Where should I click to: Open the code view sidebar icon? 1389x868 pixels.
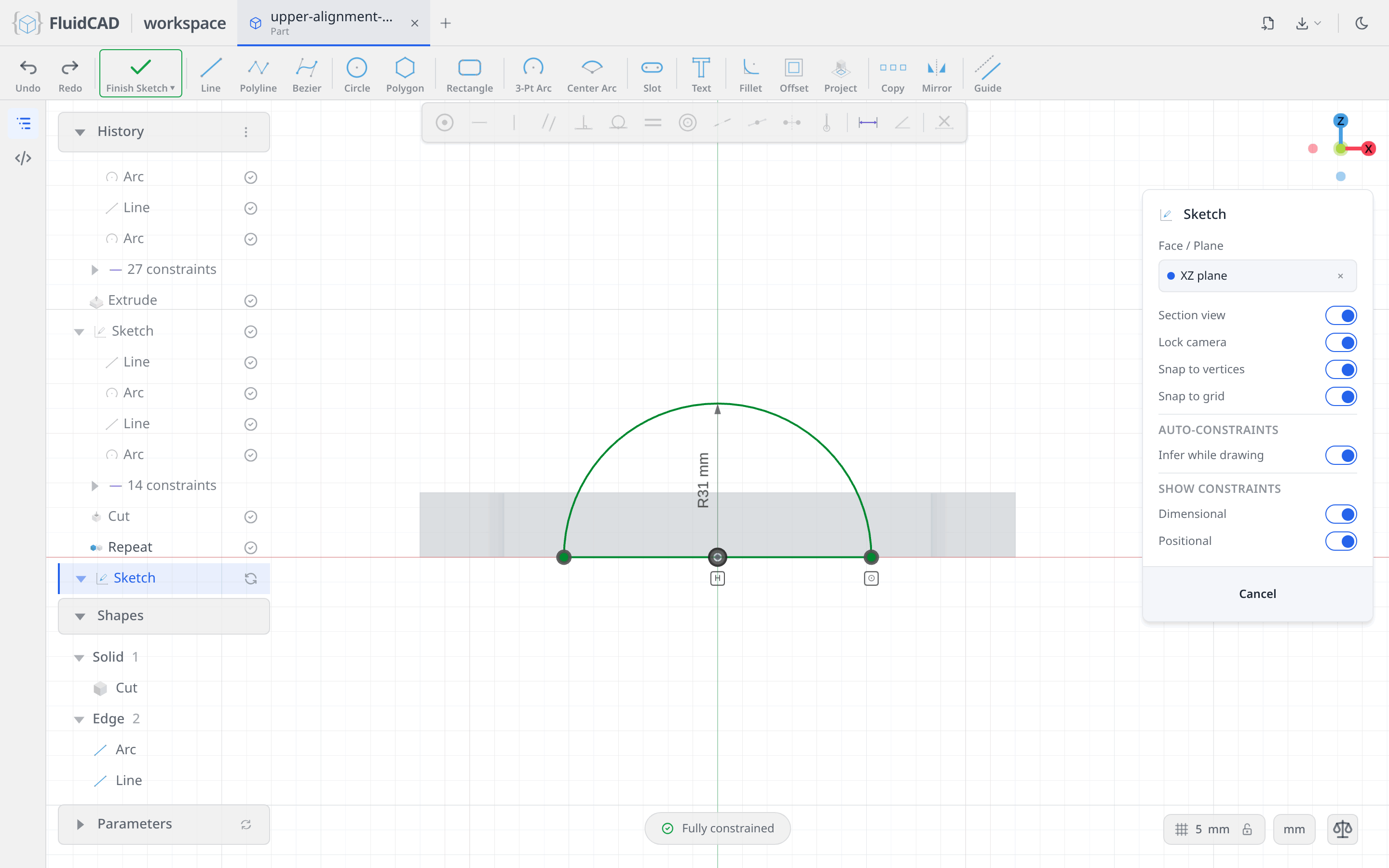23,158
